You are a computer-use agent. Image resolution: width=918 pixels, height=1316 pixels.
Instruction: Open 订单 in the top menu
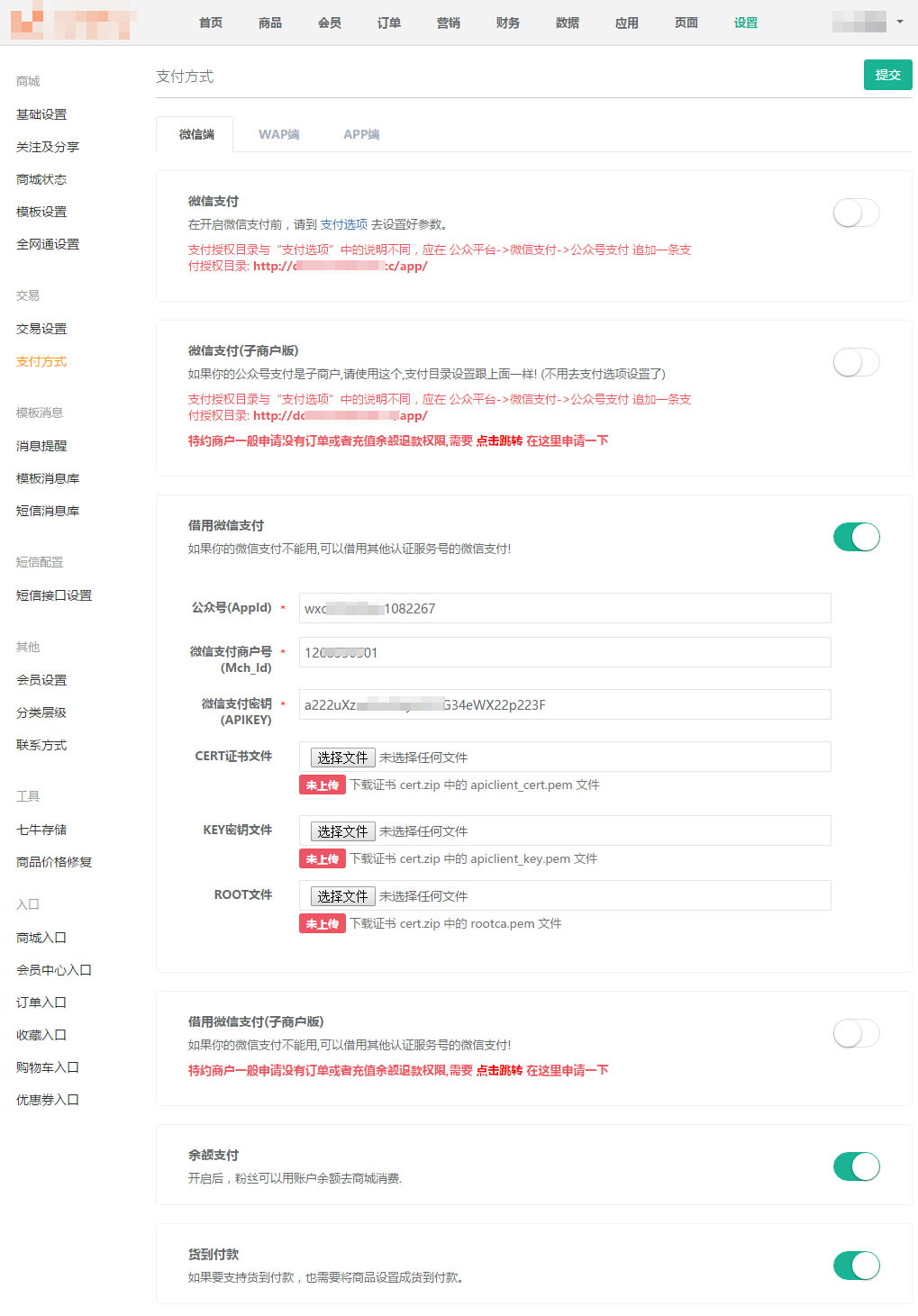[388, 23]
